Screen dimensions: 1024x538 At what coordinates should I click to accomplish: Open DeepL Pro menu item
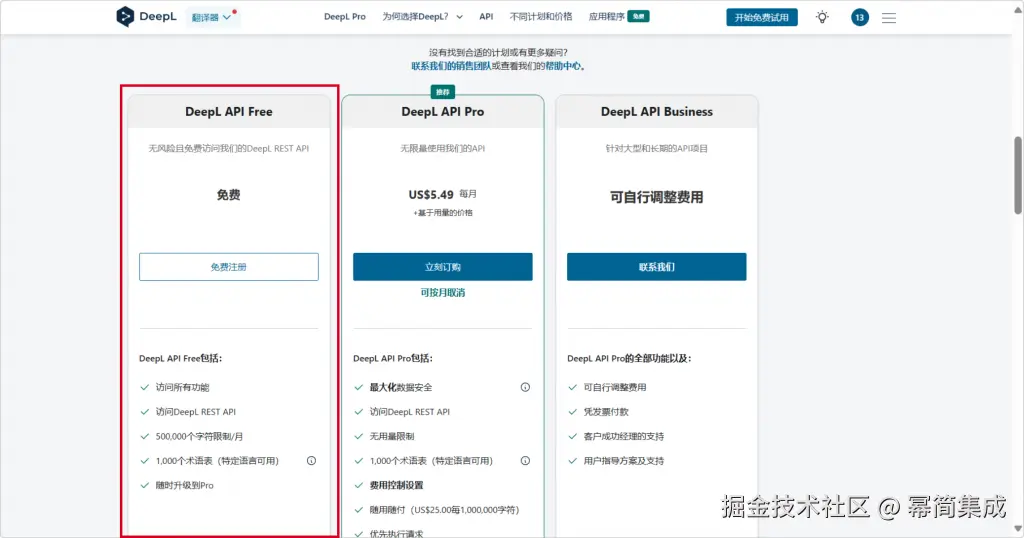345,17
